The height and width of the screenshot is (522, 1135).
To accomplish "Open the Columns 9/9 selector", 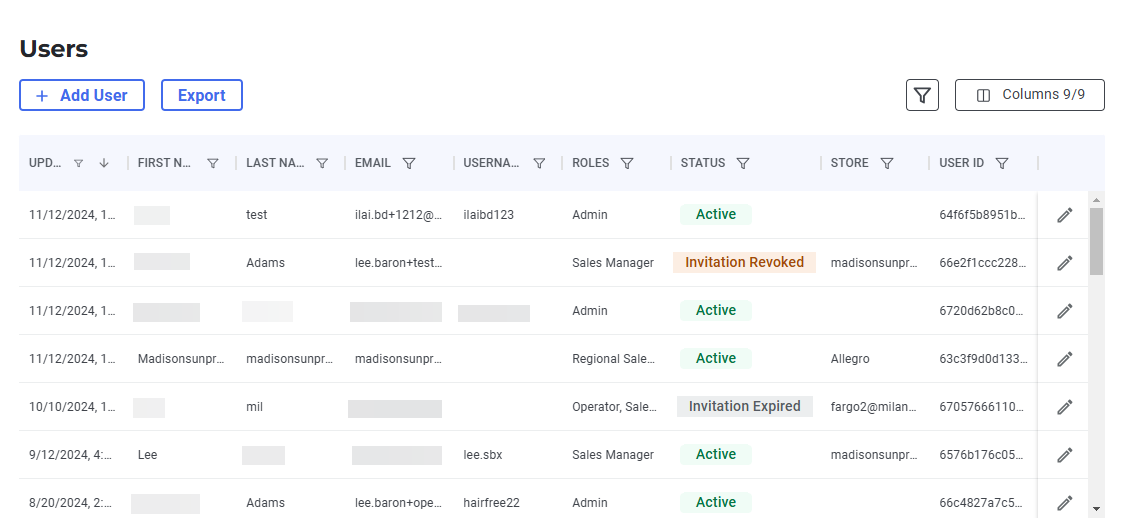I will (x=1030, y=95).
